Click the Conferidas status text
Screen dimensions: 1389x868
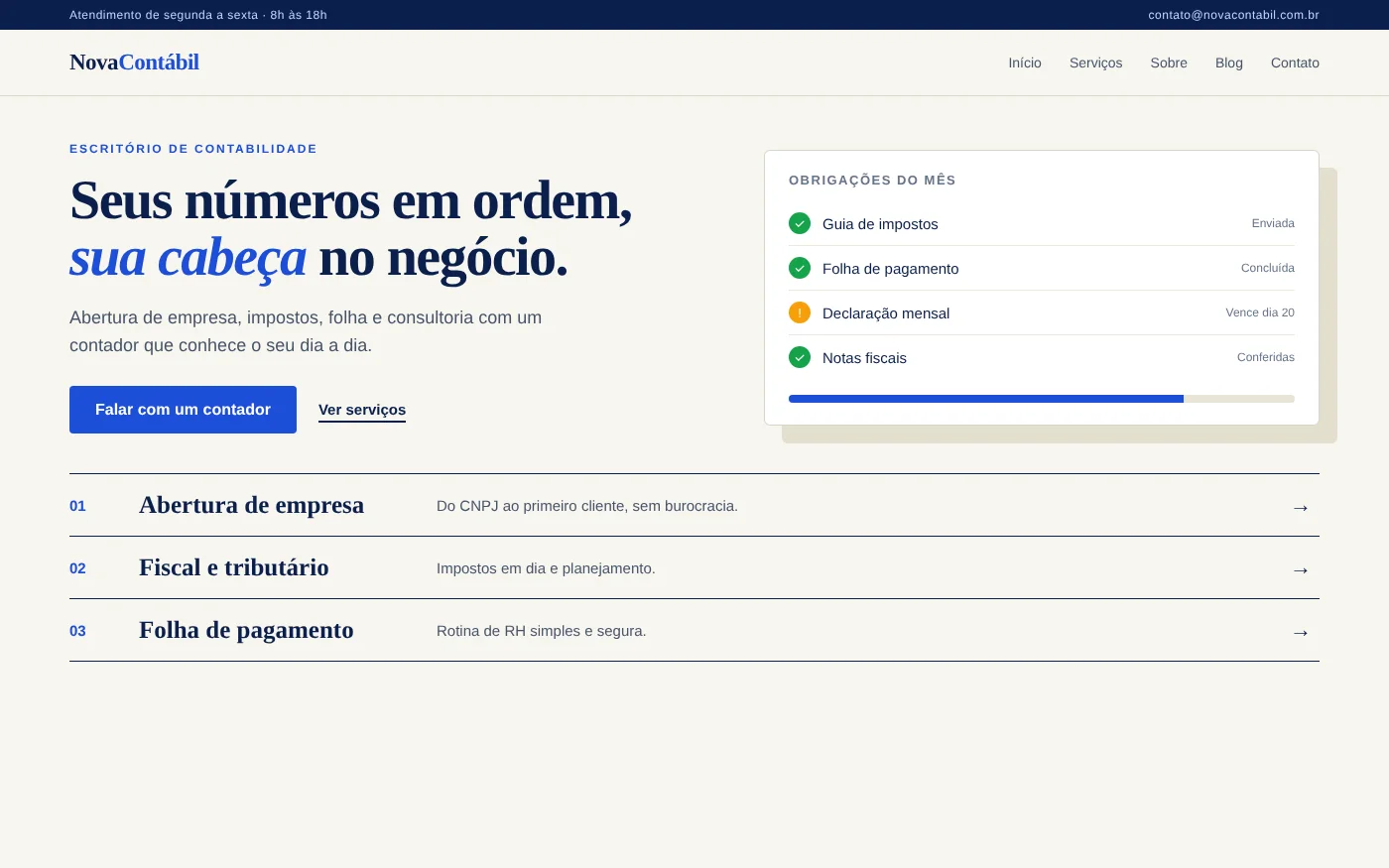tap(1266, 357)
